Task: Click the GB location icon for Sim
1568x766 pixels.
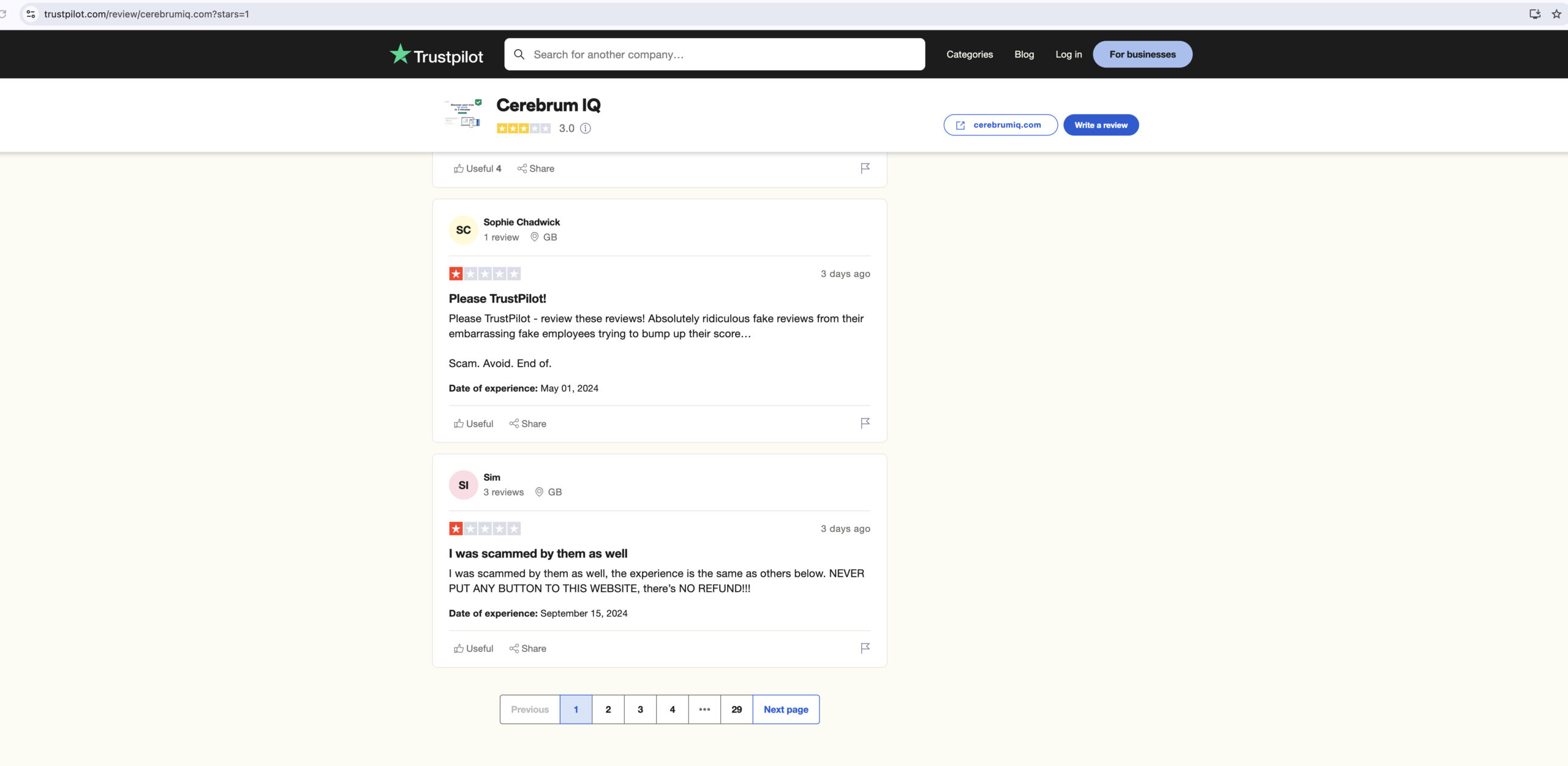Action: (539, 491)
